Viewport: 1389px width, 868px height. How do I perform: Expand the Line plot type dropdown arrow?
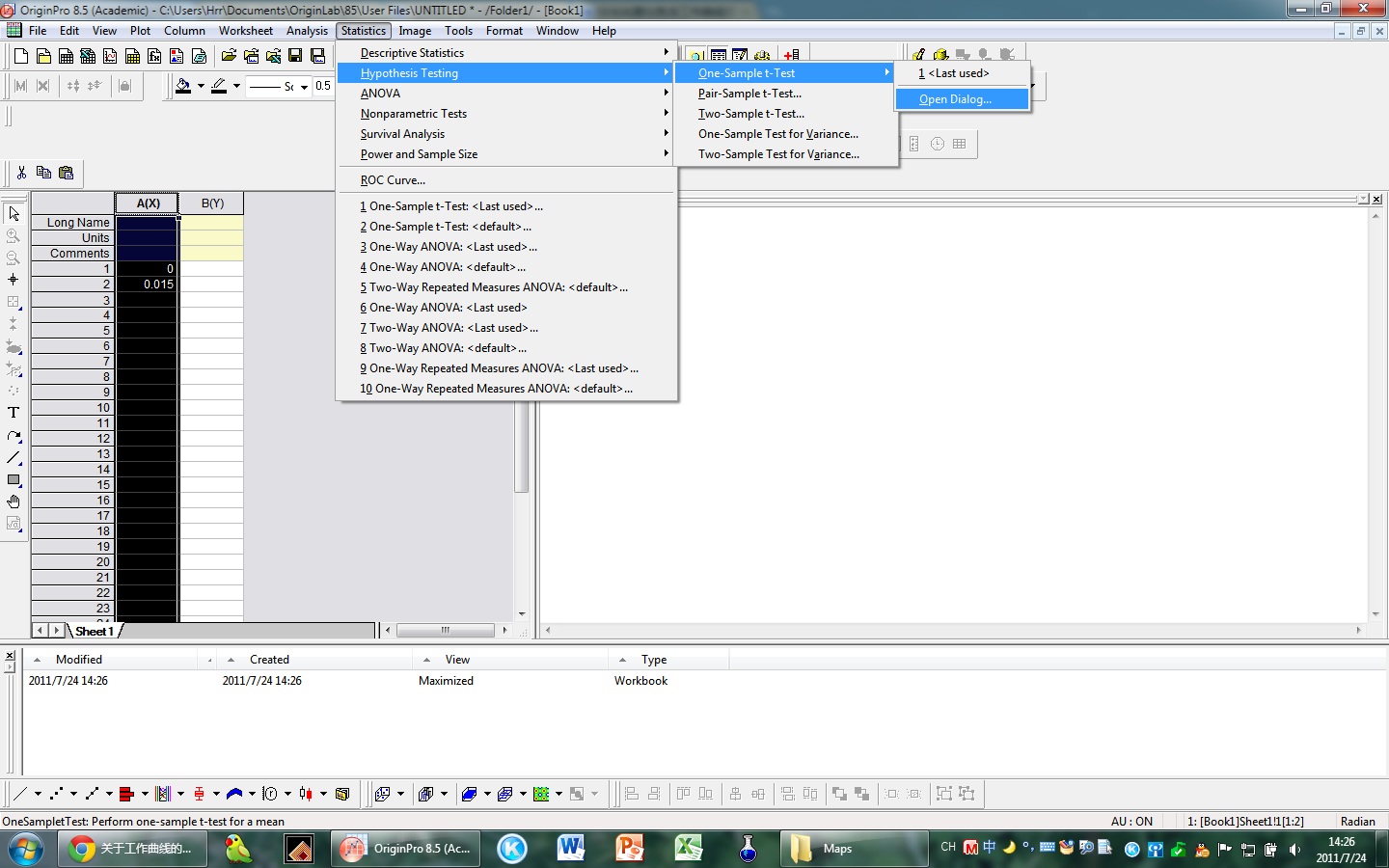pos(38,794)
